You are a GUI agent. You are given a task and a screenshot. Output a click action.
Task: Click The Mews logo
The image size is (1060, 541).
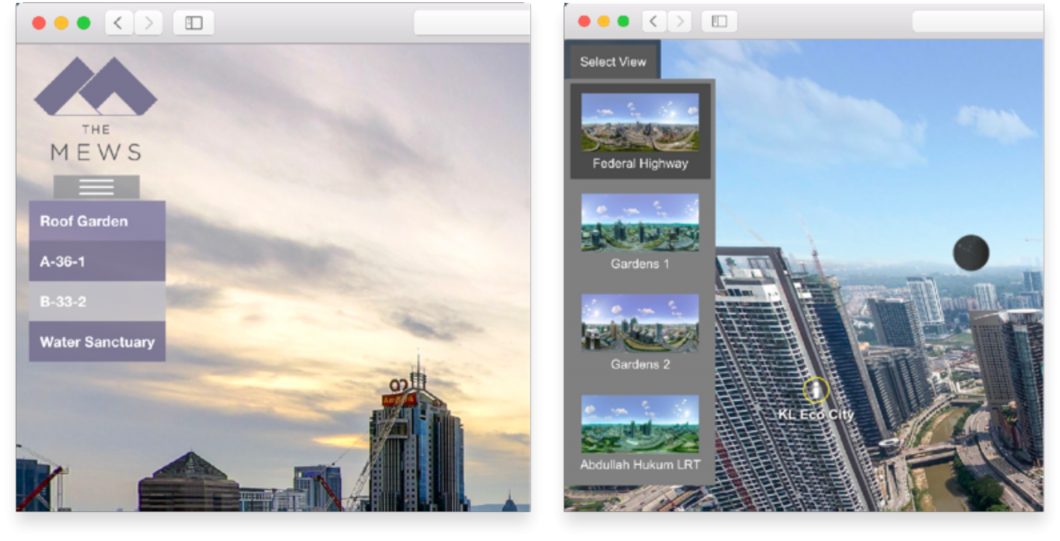click(96, 109)
